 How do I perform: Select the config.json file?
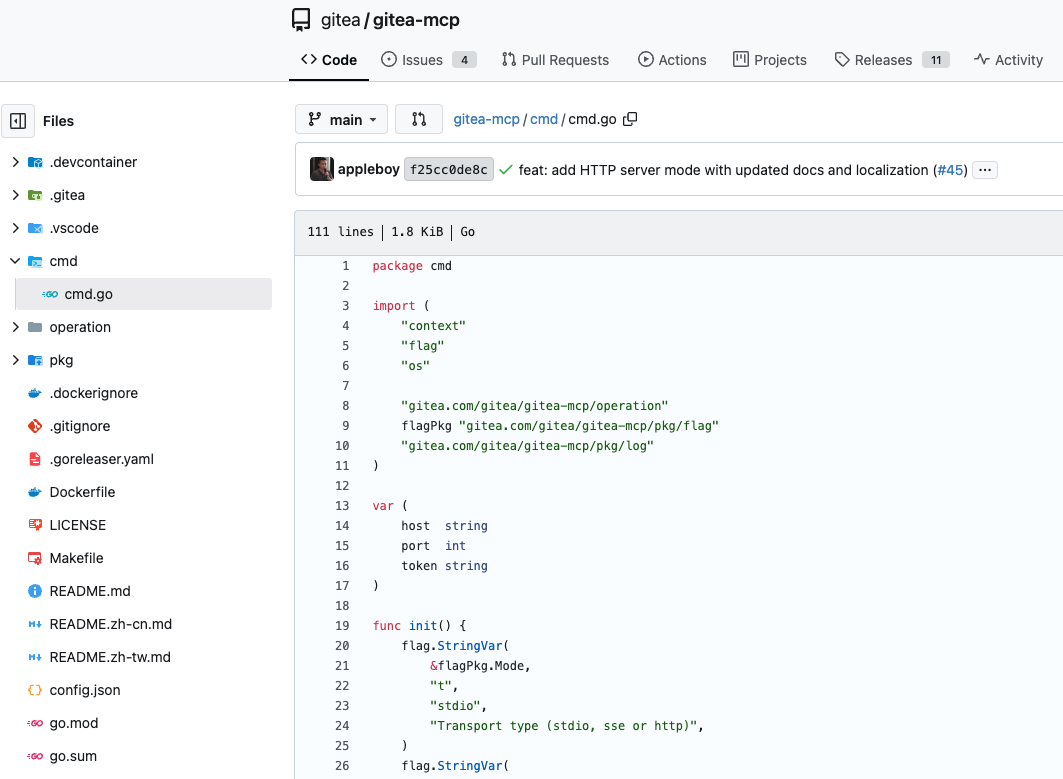(85, 690)
